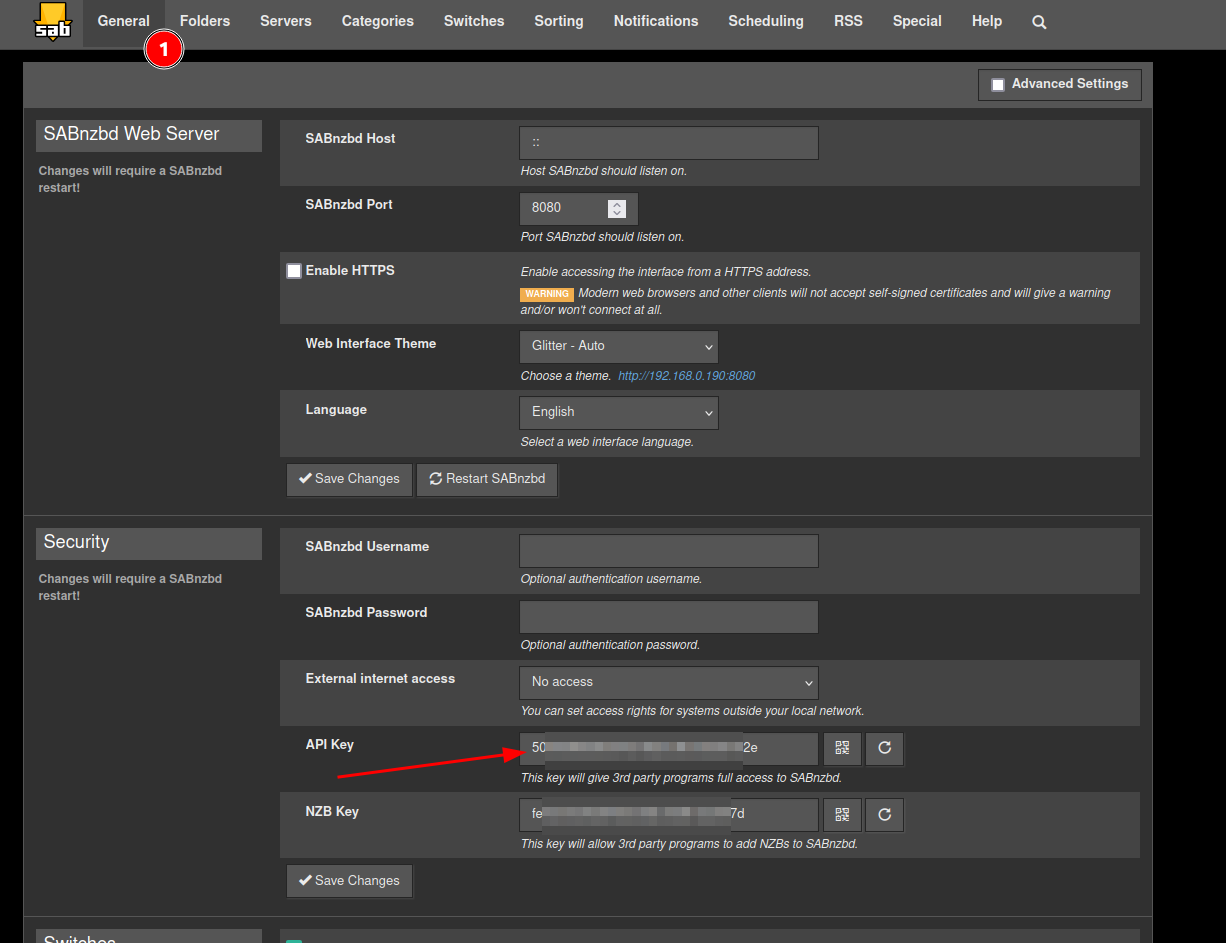Select the Switches tab
The image size is (1226, 943).
click(474, 21)
